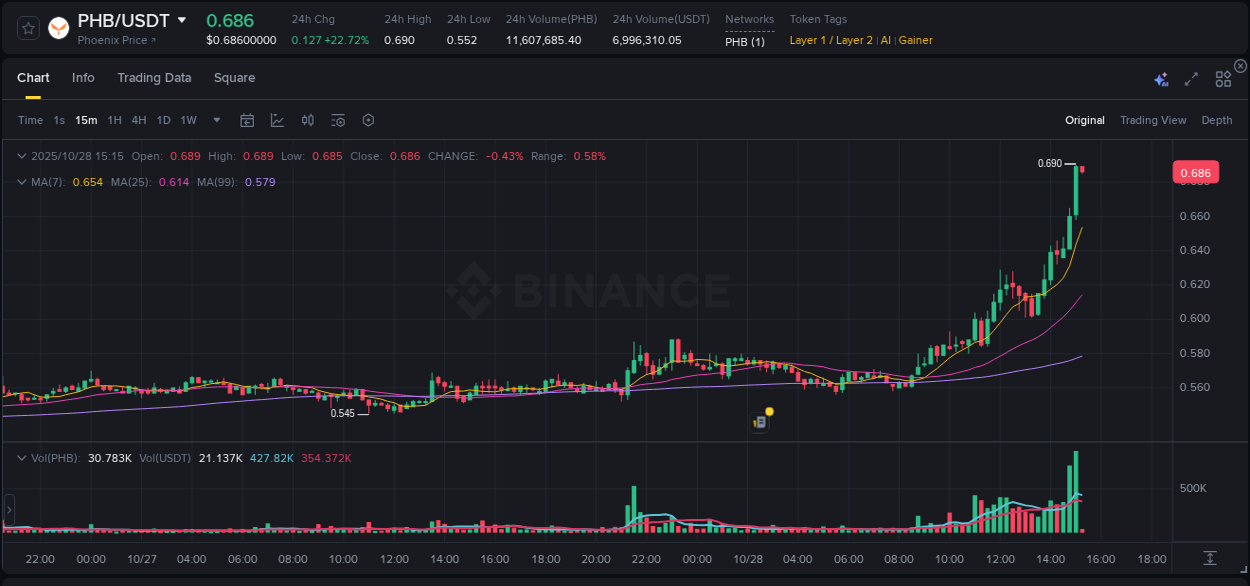Switch the chart to Depth view

click(1216, 120)
